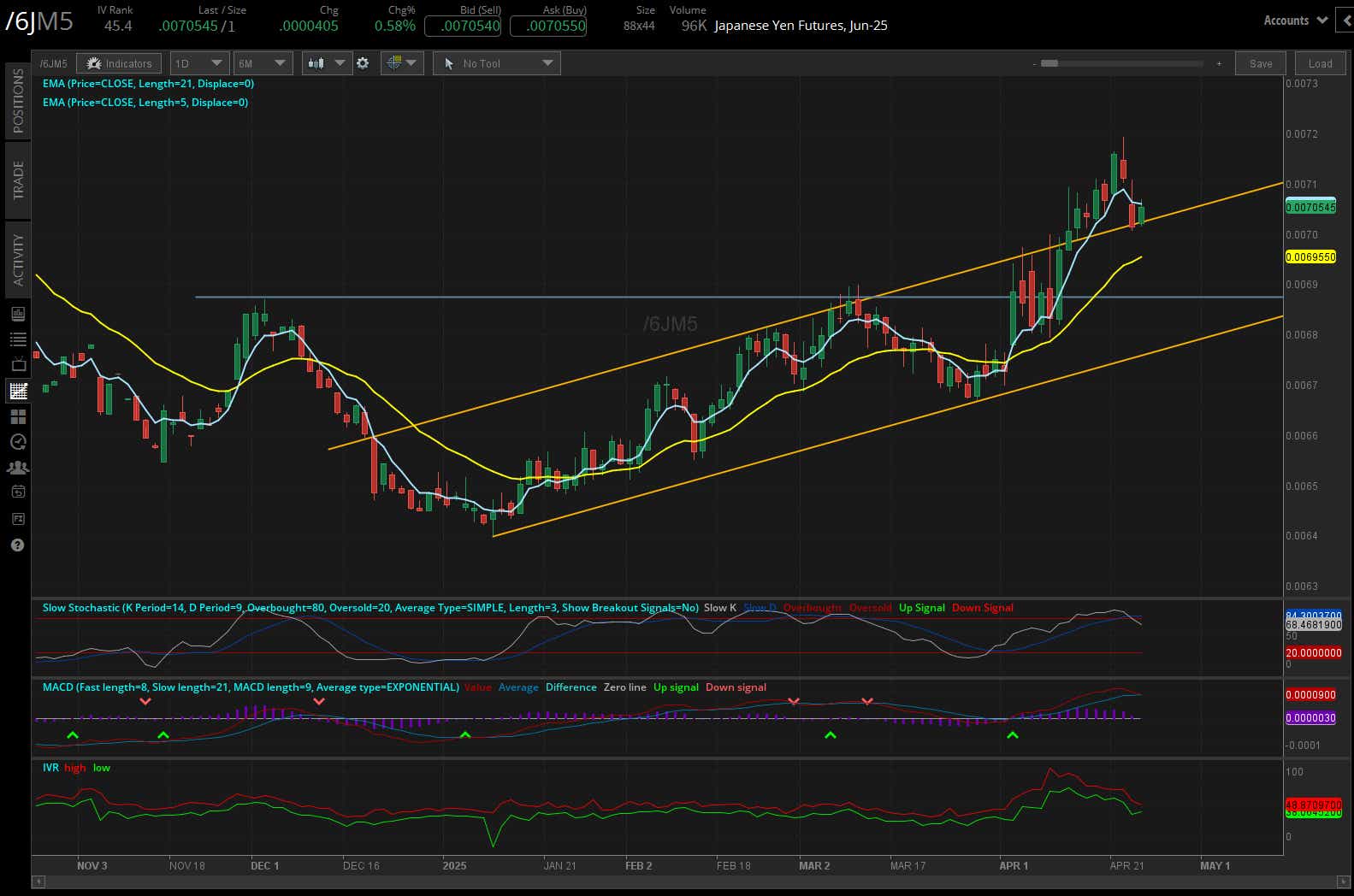Click the Ask (Buy) price .0070550

[x=548, y=26]
